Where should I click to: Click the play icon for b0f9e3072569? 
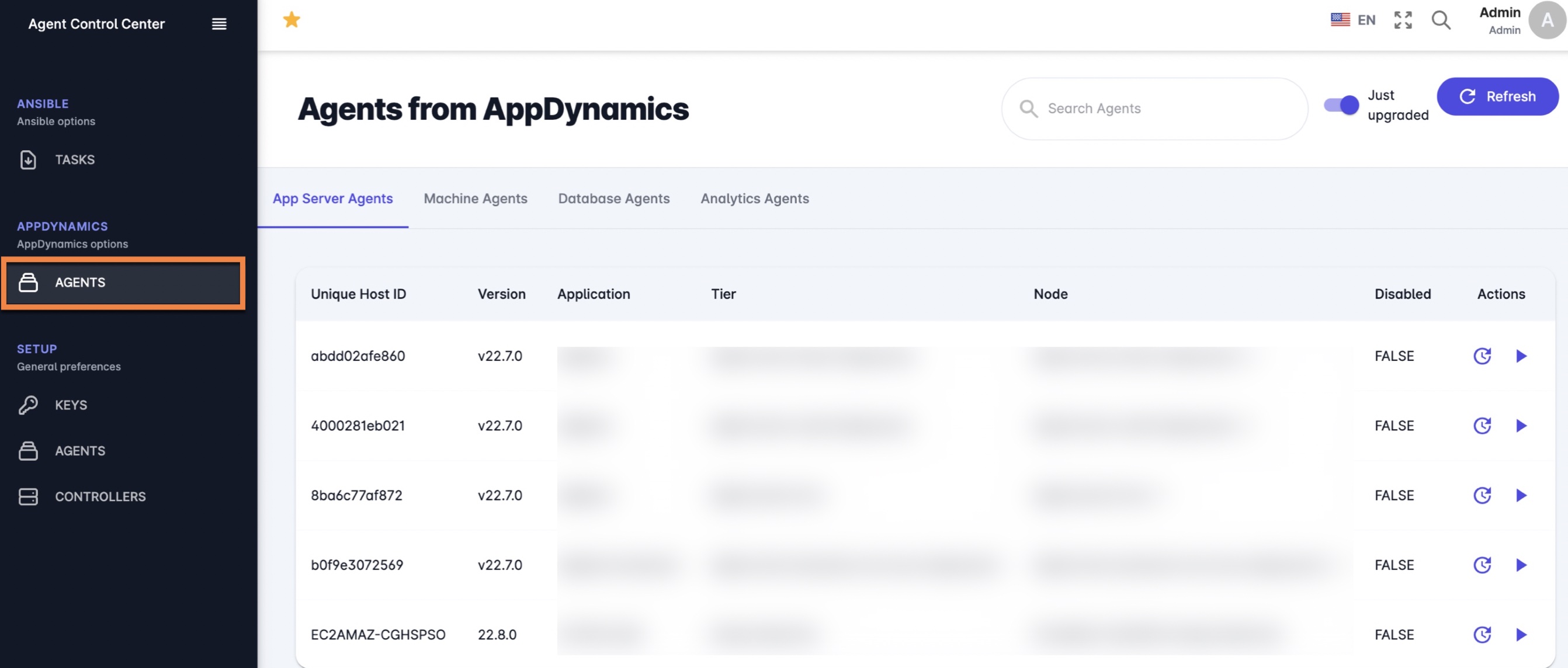coord(1521,565)
